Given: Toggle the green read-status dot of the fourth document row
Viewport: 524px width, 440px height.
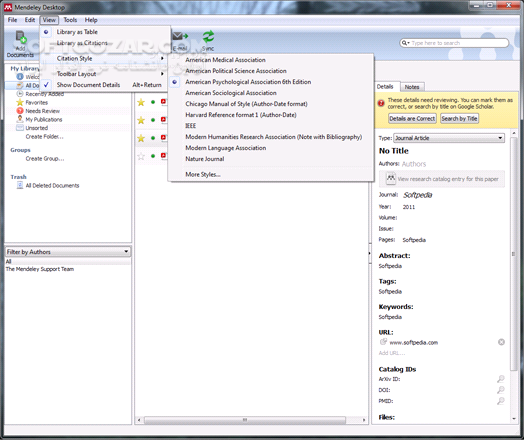Looking at the screenshot, I should pyautogui.click(x=153, y=156).
